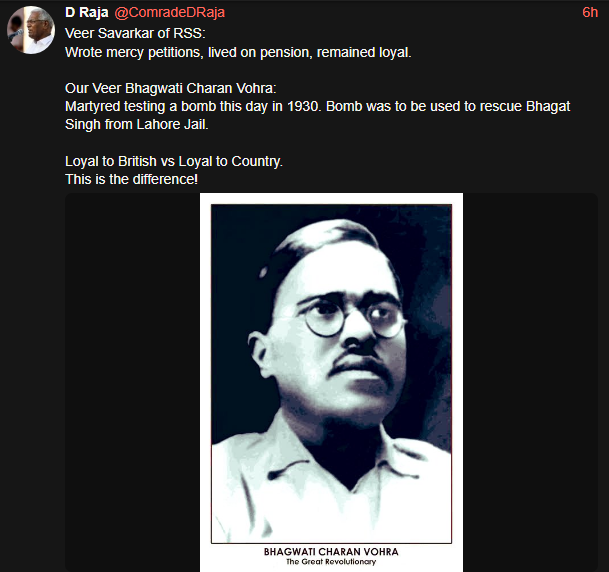Click the white top border of the poster
Screen dimensions: 609x572
tap(331, 198)
